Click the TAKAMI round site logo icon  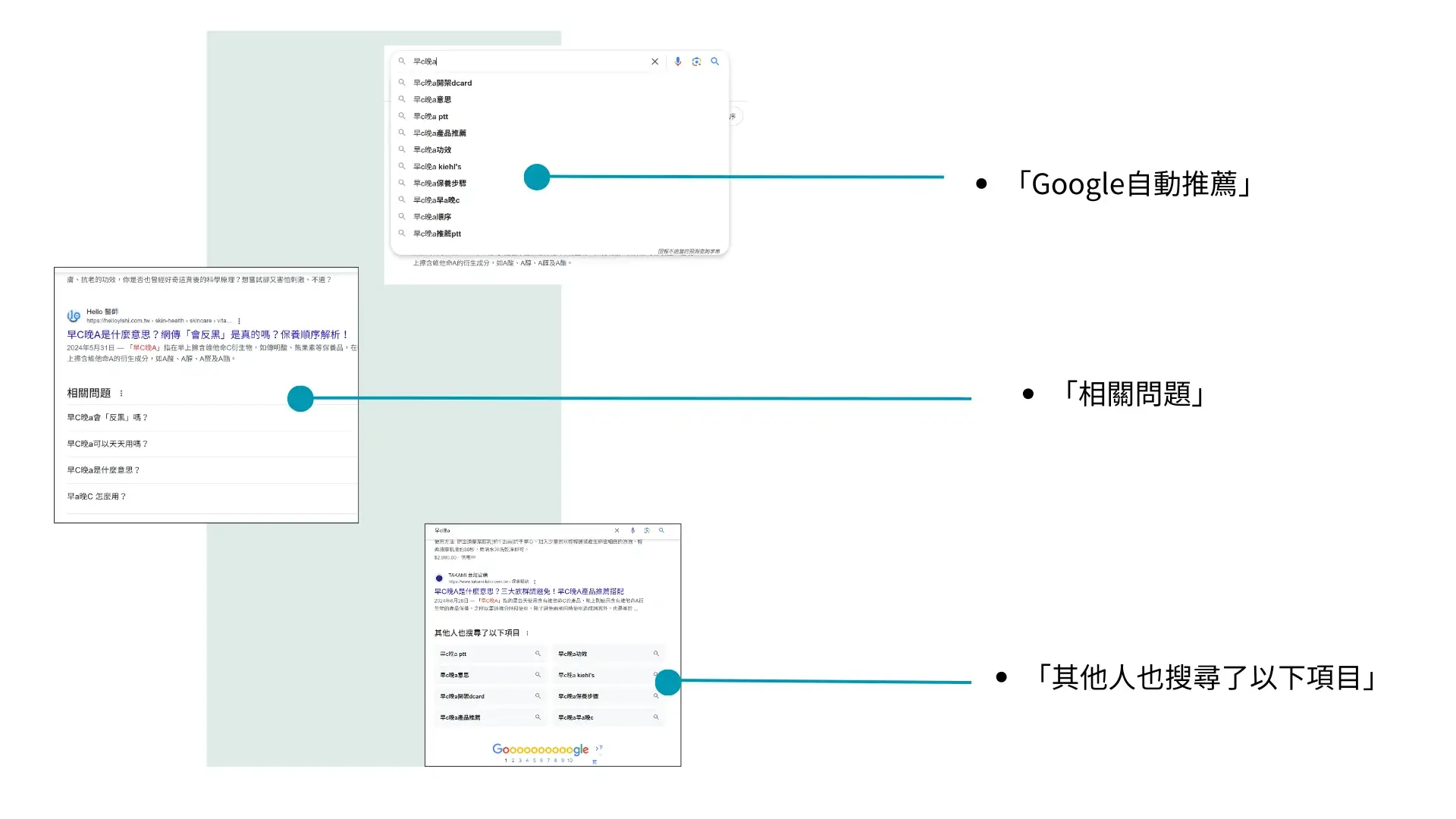pyautogui.click(x=439, y=579)
